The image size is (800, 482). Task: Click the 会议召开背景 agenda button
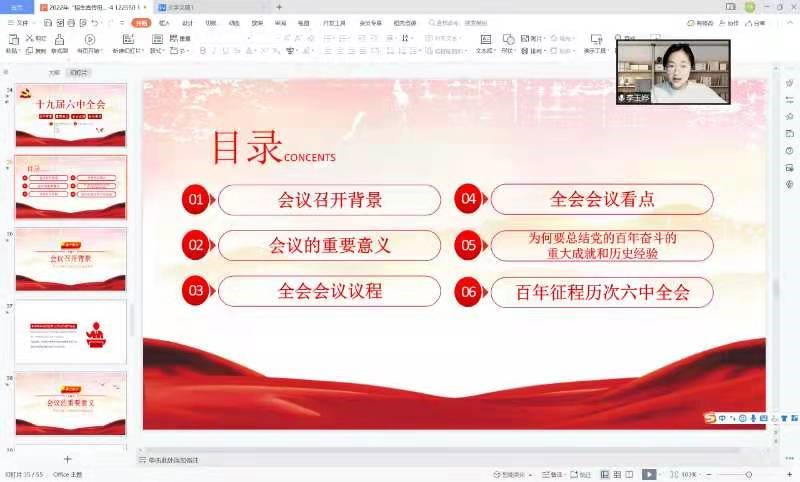(329, 200)
